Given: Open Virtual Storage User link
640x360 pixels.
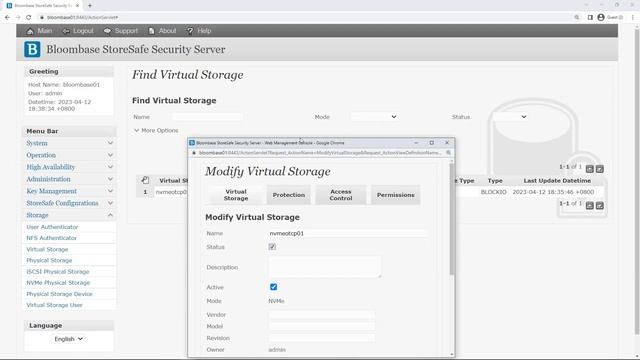Looking at the screenshot, I should click(x=54, y=305).
